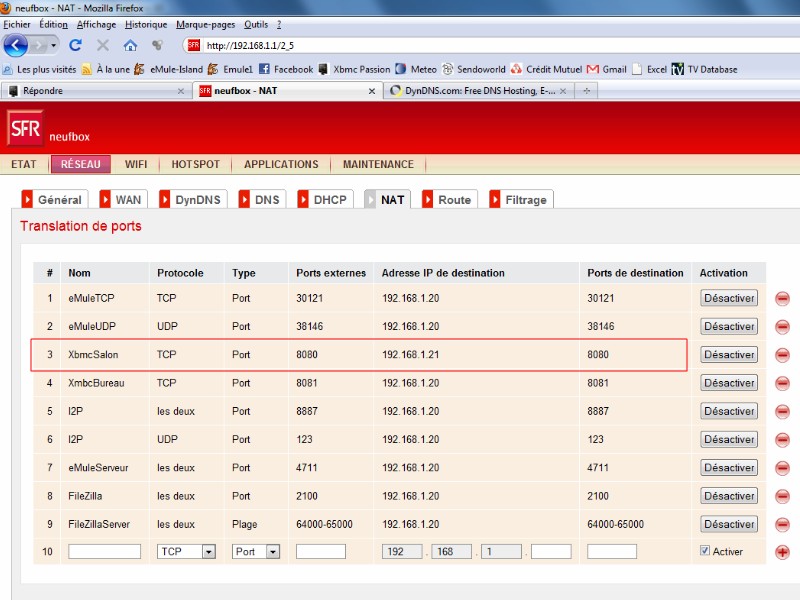Delete the I2P port 8887 rule
800x600 pixels.
(x=782, y=411)
